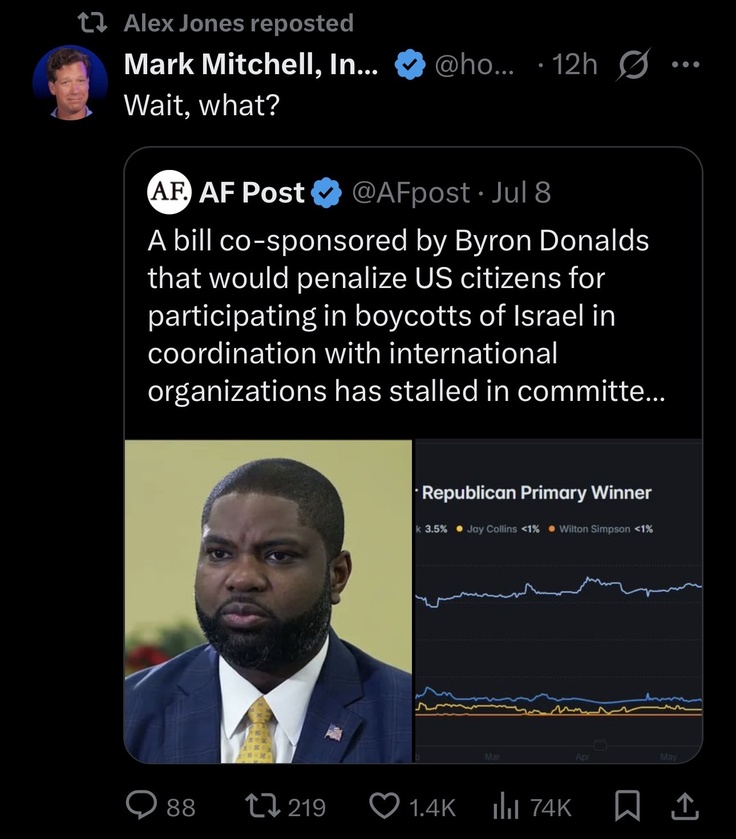Click Mark Mitchell's blue verified badge
The image size is (736, 839).
[410, 64]
